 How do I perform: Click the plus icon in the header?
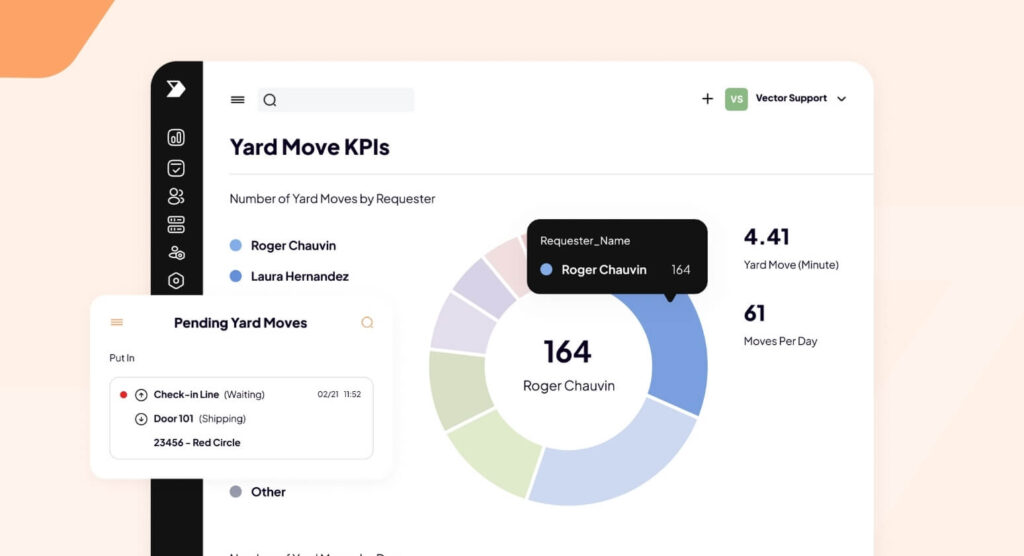707,99
